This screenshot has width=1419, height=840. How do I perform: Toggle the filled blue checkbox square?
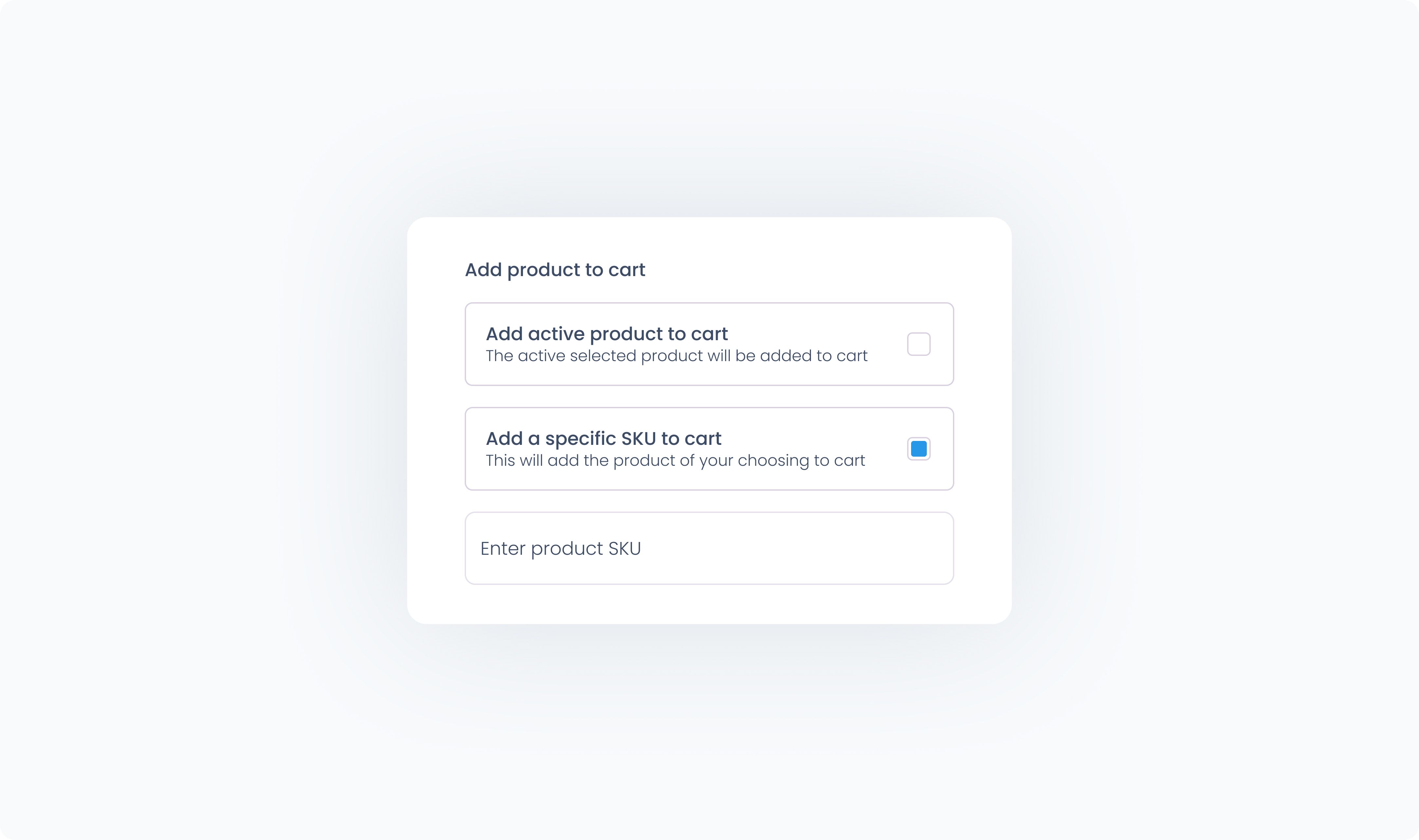point(918,449)
